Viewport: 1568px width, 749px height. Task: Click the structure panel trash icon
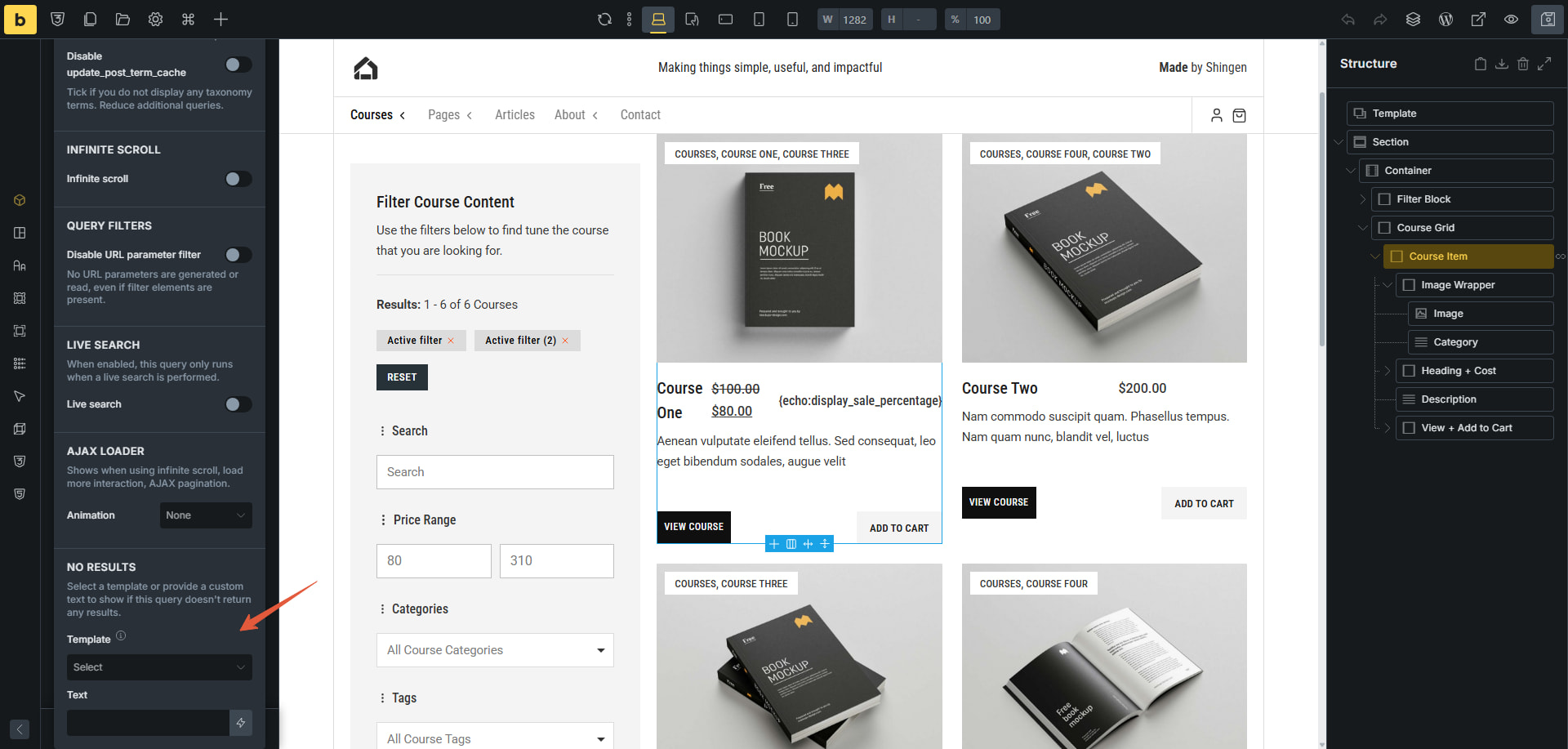pyautogui.click(x=1522, y=64)
